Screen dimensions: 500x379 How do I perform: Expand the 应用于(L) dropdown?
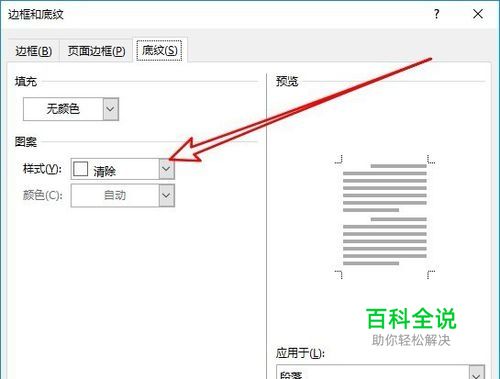point(477,373)
